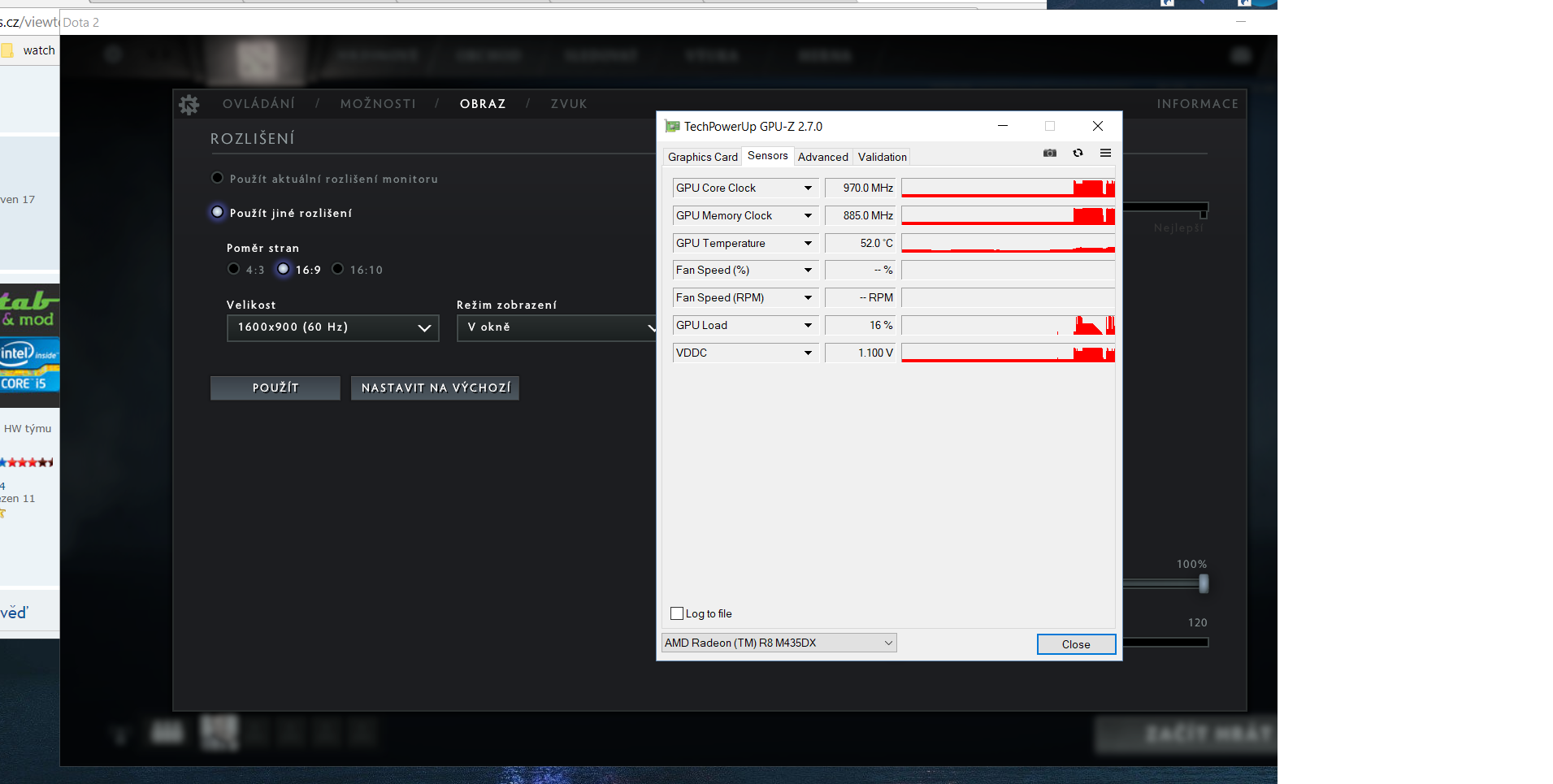Click the ROZLIŠENÍ section heading
Viewport: 1553px width, 784px height.
coord(253,139)
